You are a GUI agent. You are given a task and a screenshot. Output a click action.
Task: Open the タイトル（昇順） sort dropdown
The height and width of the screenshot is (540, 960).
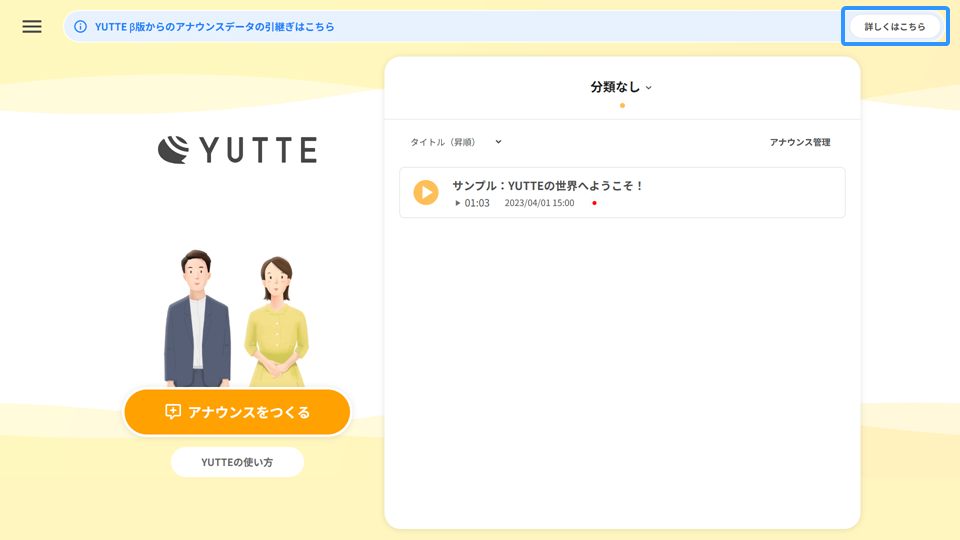pyautogui.click(x=456, y=142)
